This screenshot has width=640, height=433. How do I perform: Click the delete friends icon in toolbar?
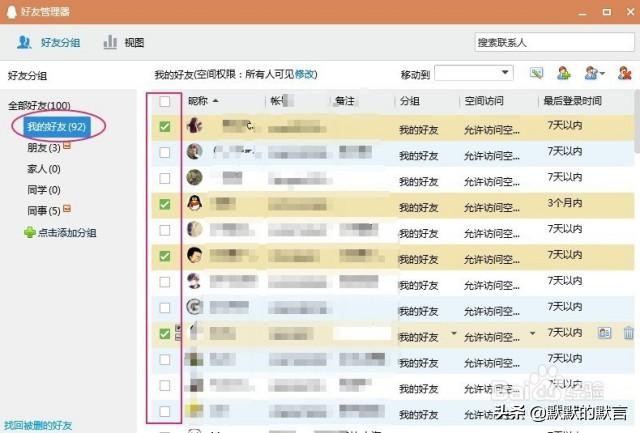625,73
